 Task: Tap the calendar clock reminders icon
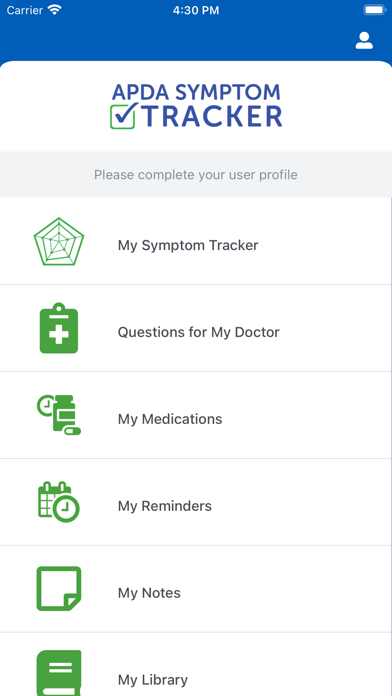pos(59,502)
